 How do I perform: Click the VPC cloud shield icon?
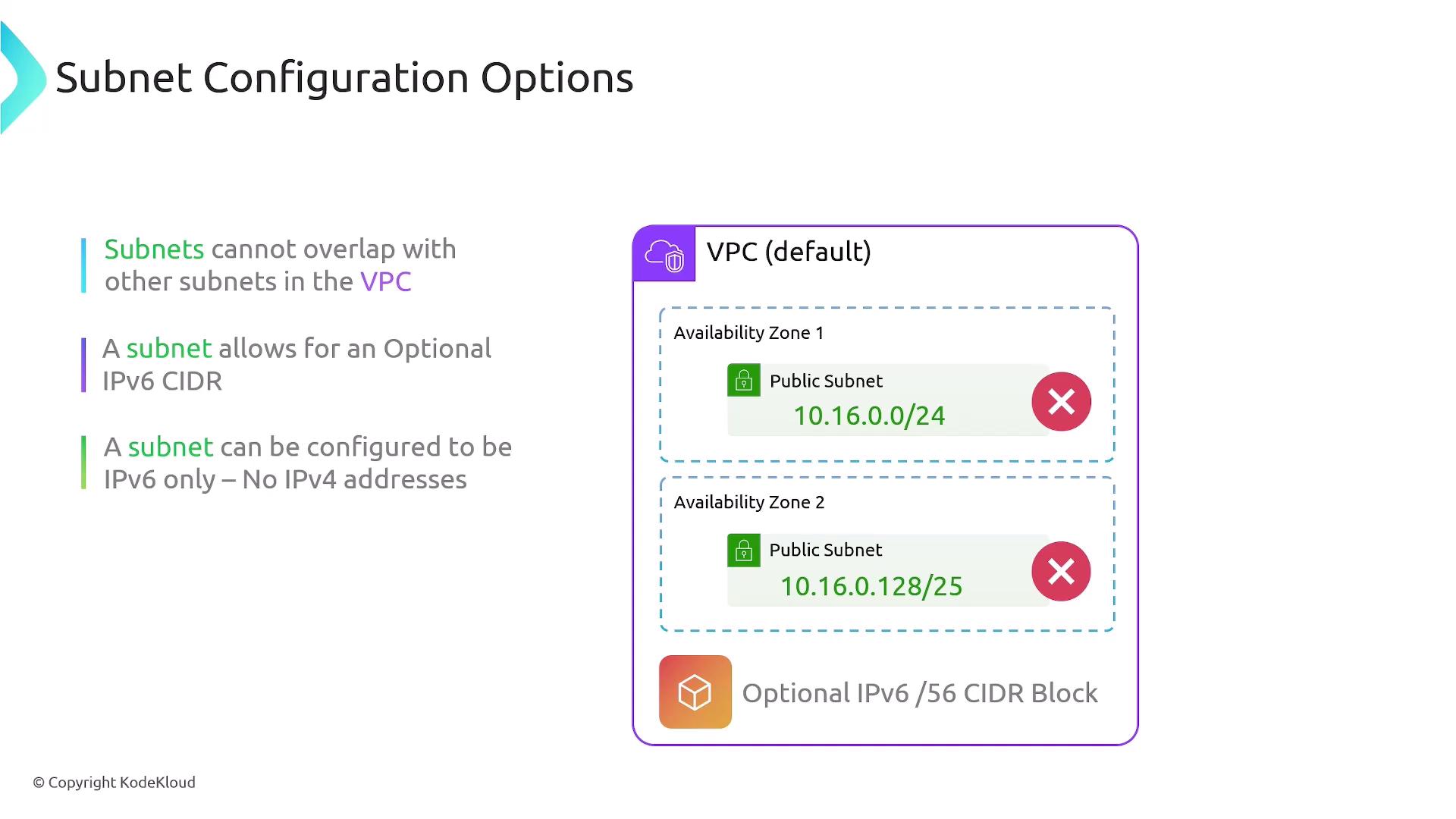(664, 255)
